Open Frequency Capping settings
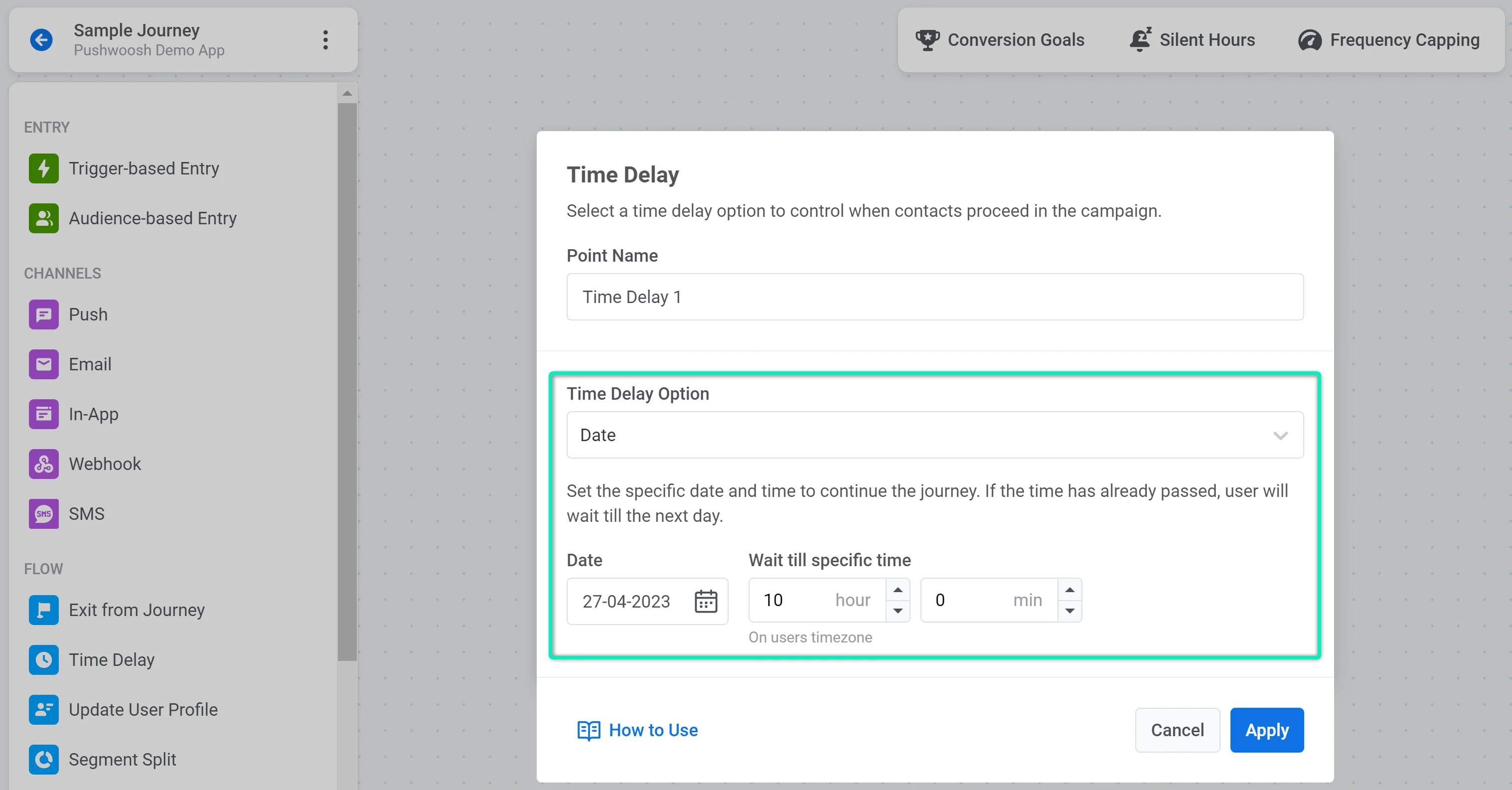The image size is (1512, 790). click(1389, 40)
